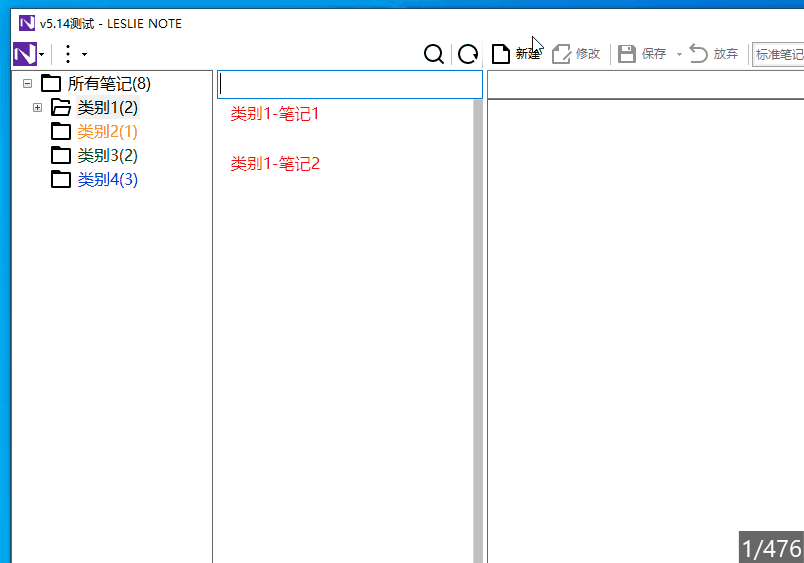Screen dimensions: 804x563
Task: Select the blue 类别4(3) category
Action: click(108, 179)
